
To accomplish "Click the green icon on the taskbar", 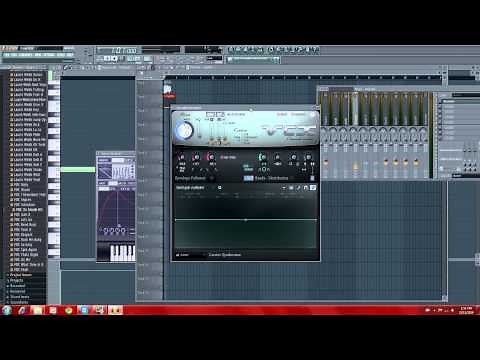I will pos(69,310).
